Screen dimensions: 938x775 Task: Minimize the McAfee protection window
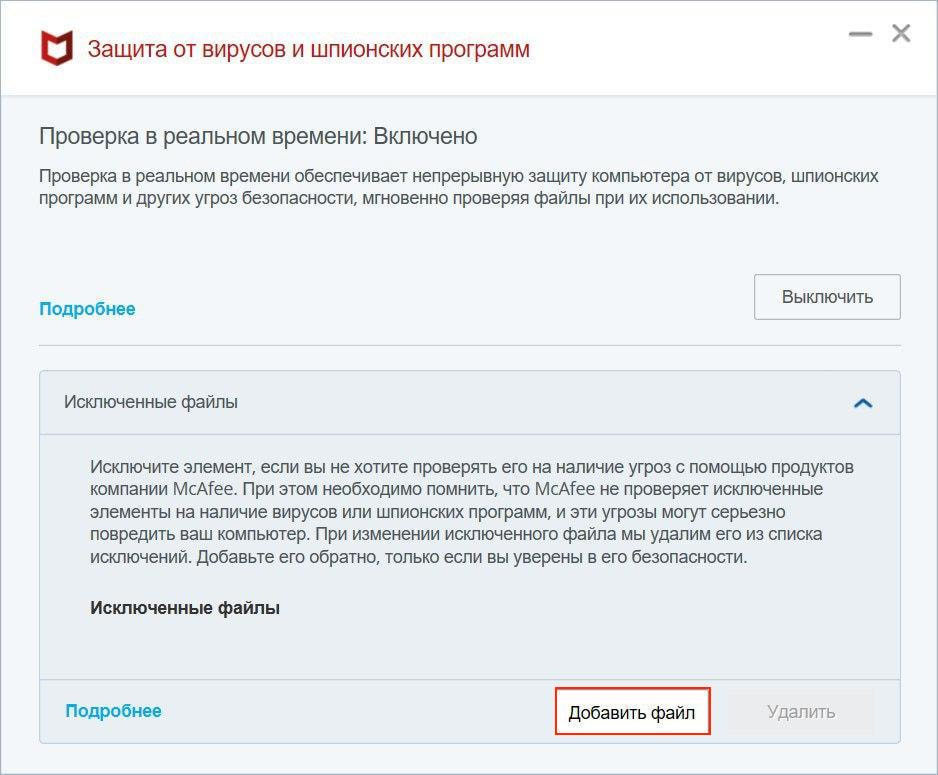pos(860,35)
